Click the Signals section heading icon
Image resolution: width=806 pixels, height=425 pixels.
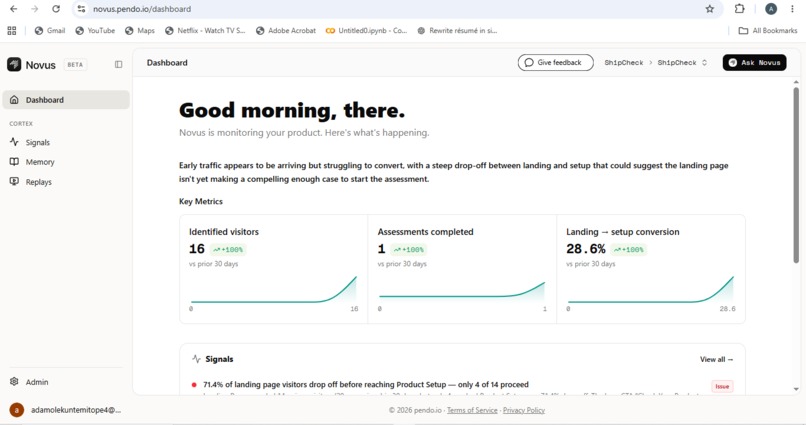196,359
